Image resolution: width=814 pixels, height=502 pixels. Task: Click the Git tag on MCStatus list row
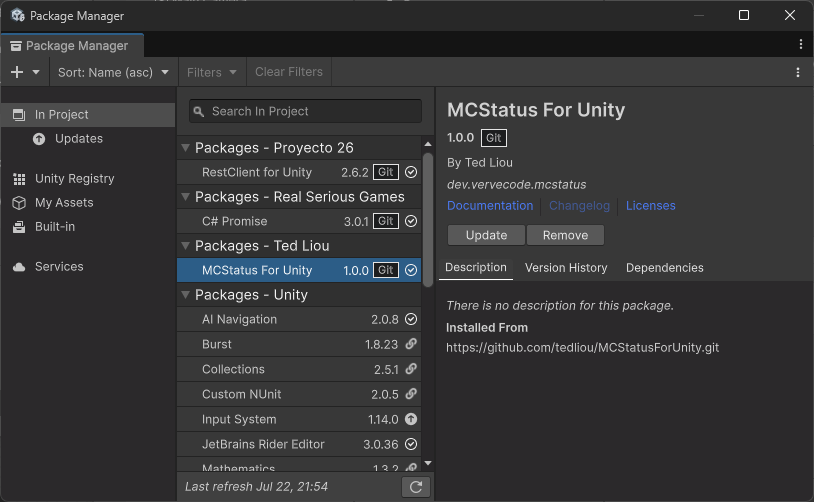coord(386,270)
